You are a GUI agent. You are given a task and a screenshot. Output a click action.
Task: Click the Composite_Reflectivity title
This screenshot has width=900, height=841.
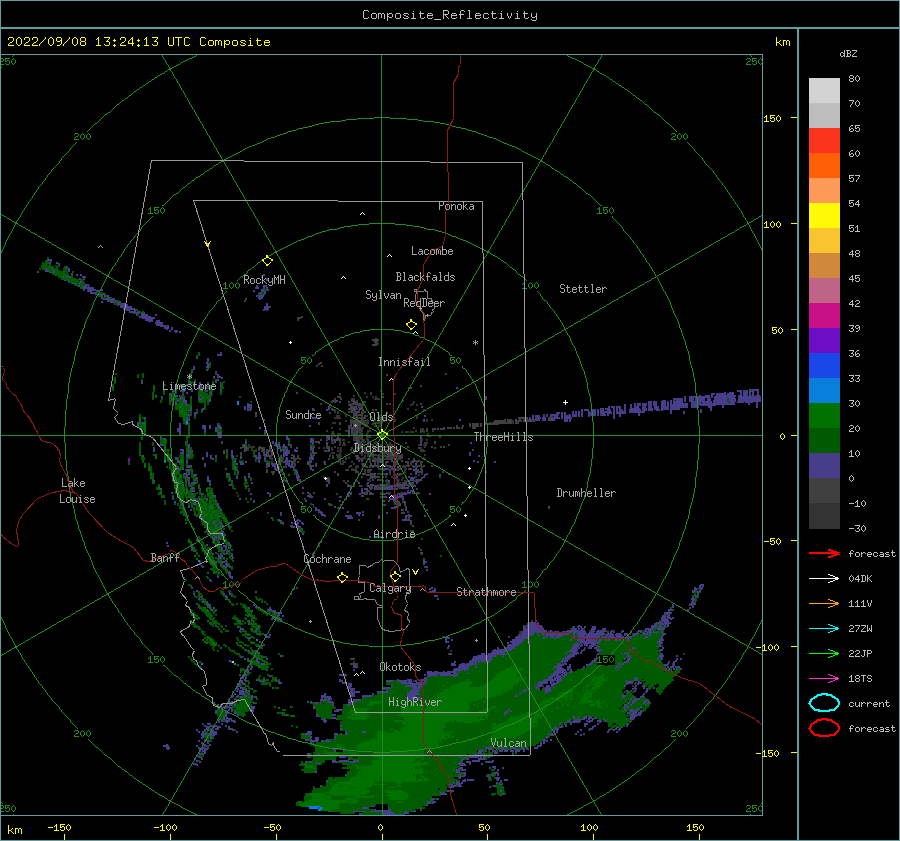pyautogui.click(x=450, y=15)
